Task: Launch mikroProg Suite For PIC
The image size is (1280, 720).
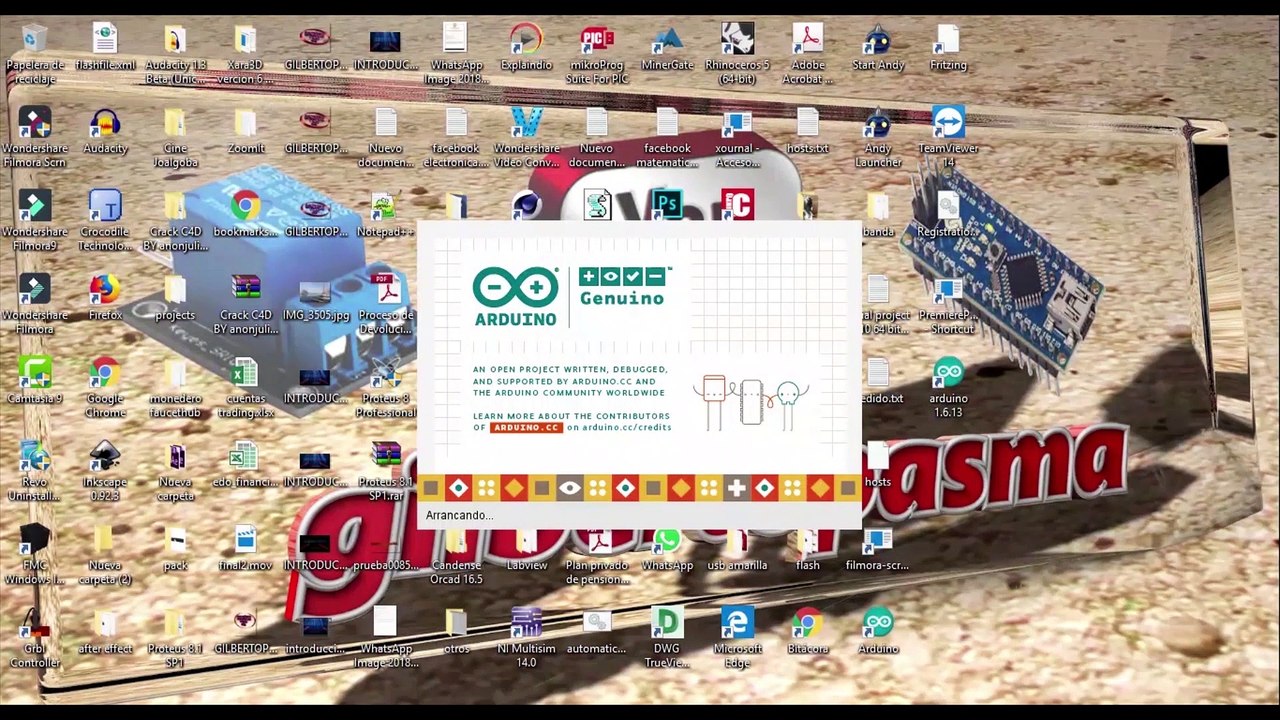Action: pyautogui.click(x=597, y=55)
